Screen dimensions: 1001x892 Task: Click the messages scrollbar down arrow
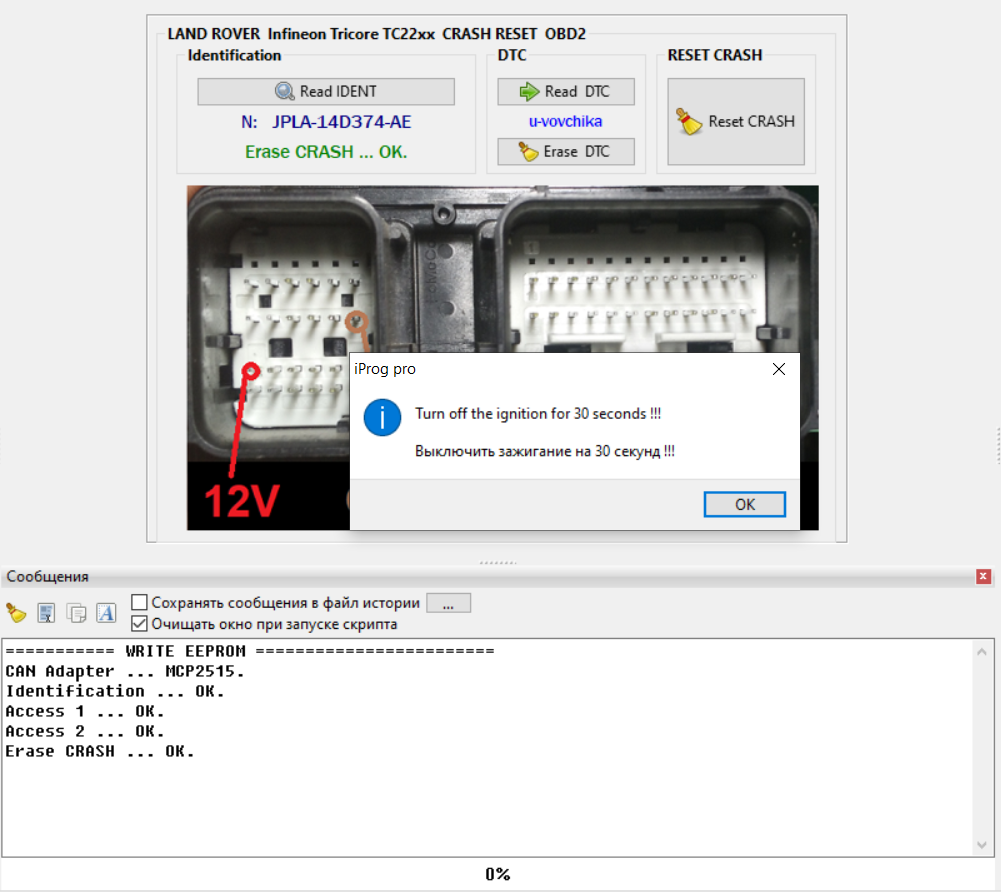(982, 845)
